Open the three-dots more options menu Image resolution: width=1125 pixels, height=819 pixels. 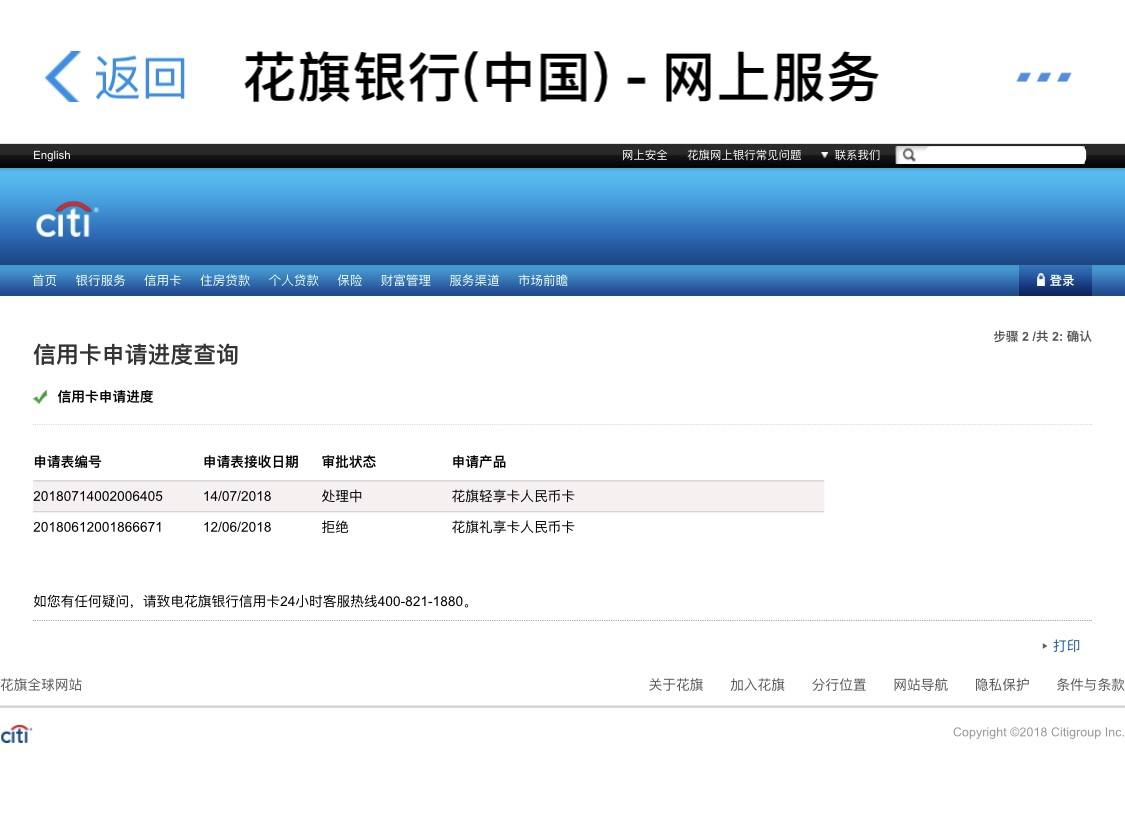[x=1044, y=77]
